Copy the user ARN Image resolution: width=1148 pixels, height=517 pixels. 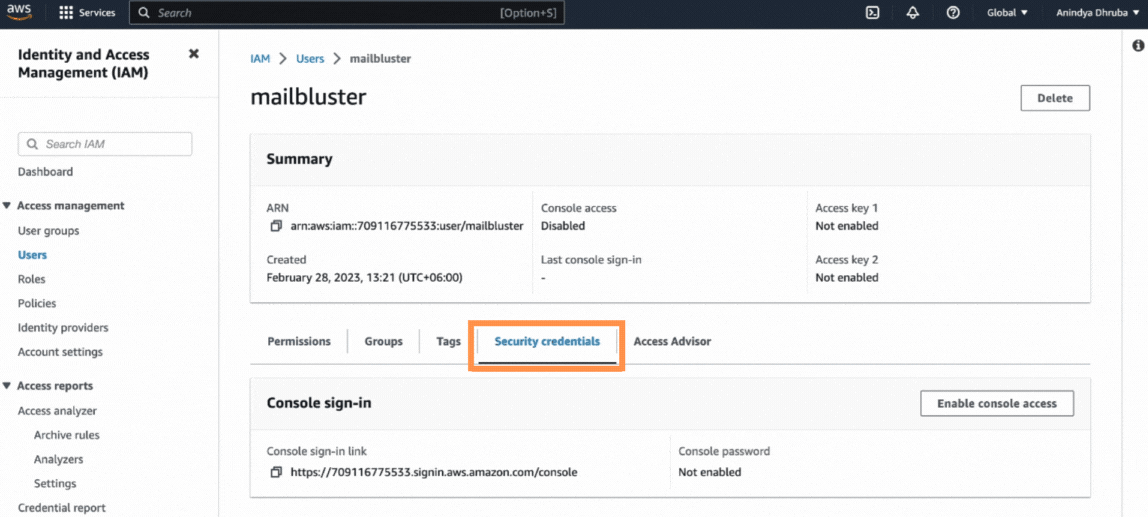click(x=275, y=226)
